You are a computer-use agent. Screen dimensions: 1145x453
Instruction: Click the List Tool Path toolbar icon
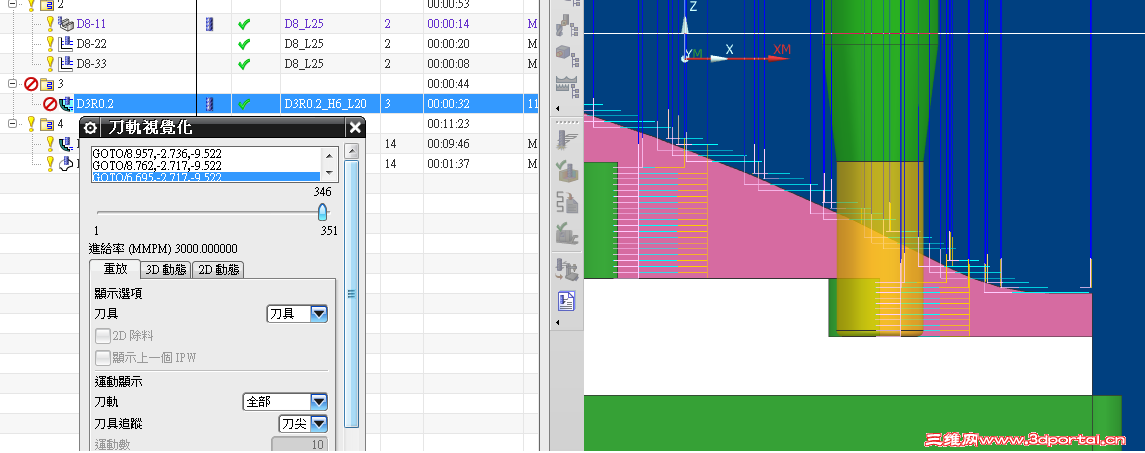tap(567, 202)
